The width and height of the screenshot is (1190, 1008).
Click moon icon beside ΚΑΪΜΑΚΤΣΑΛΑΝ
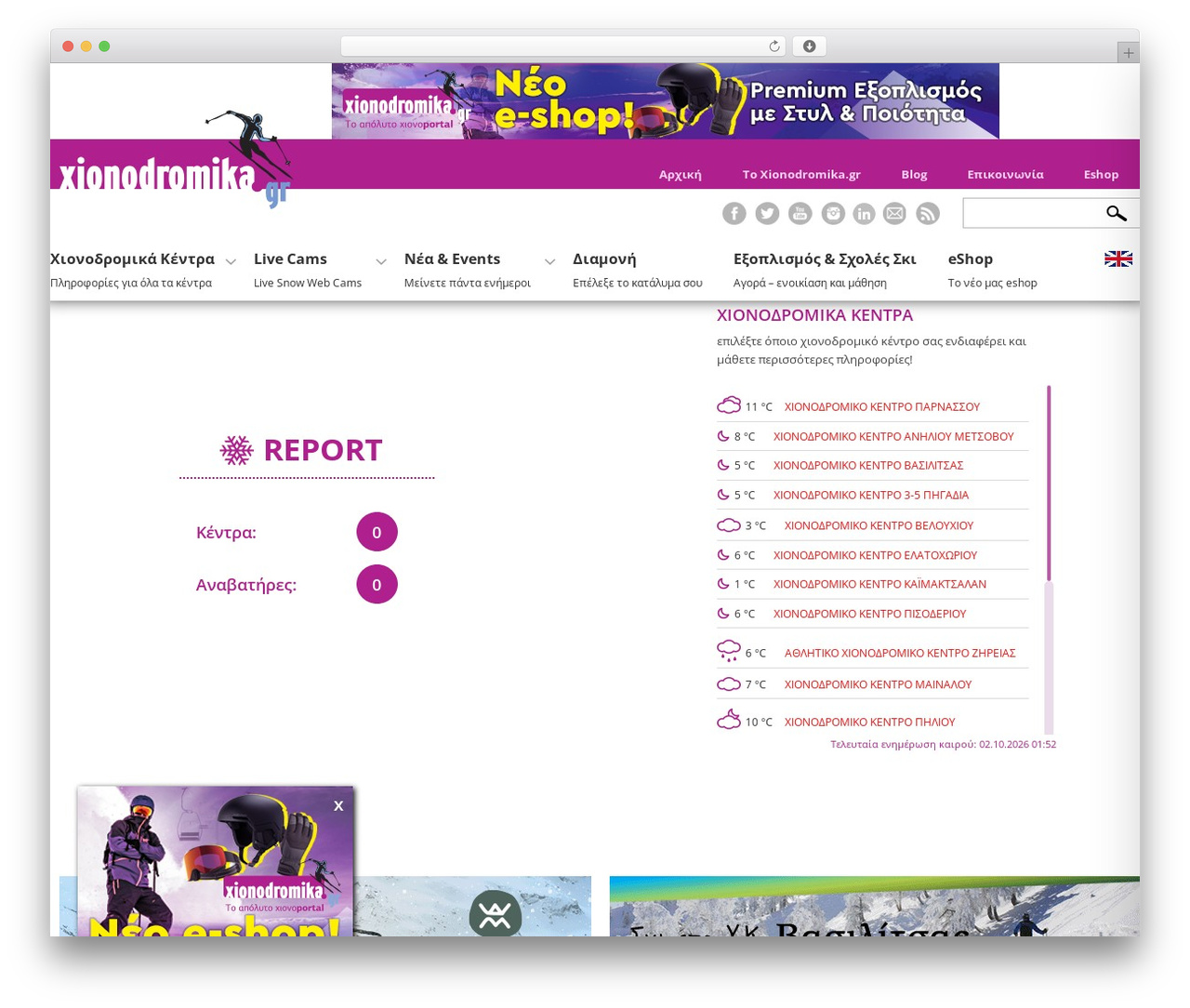723,584
